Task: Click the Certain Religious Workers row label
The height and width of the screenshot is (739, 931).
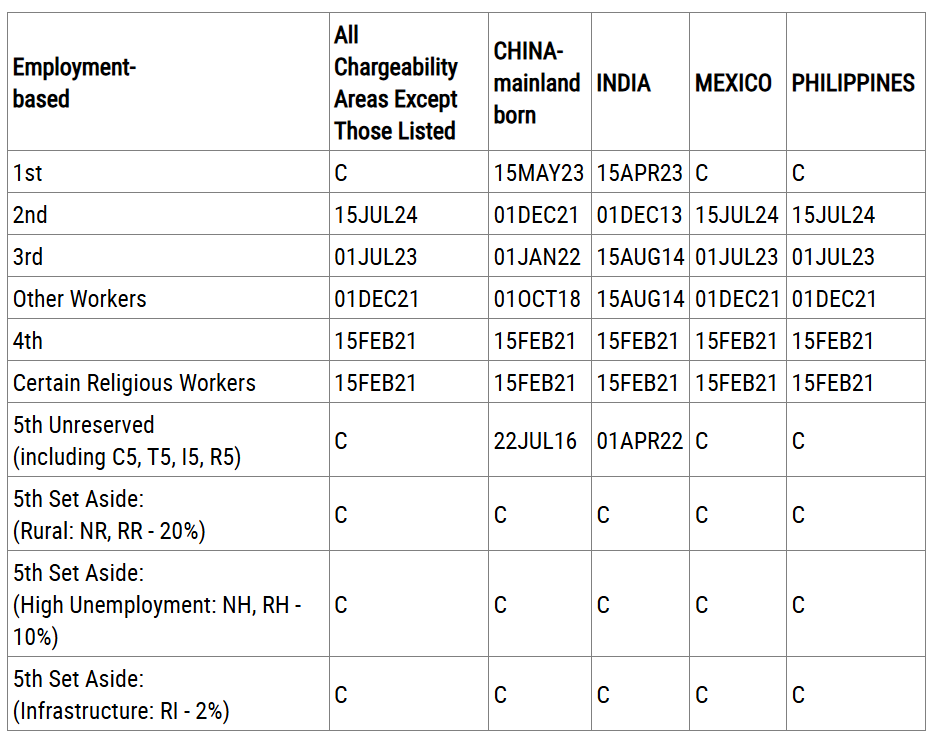Action: (x=134, y=383)
